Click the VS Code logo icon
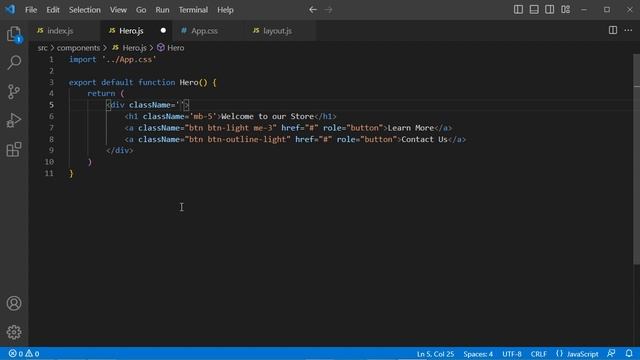Screen dimensions: 640x360 point(10,9)
